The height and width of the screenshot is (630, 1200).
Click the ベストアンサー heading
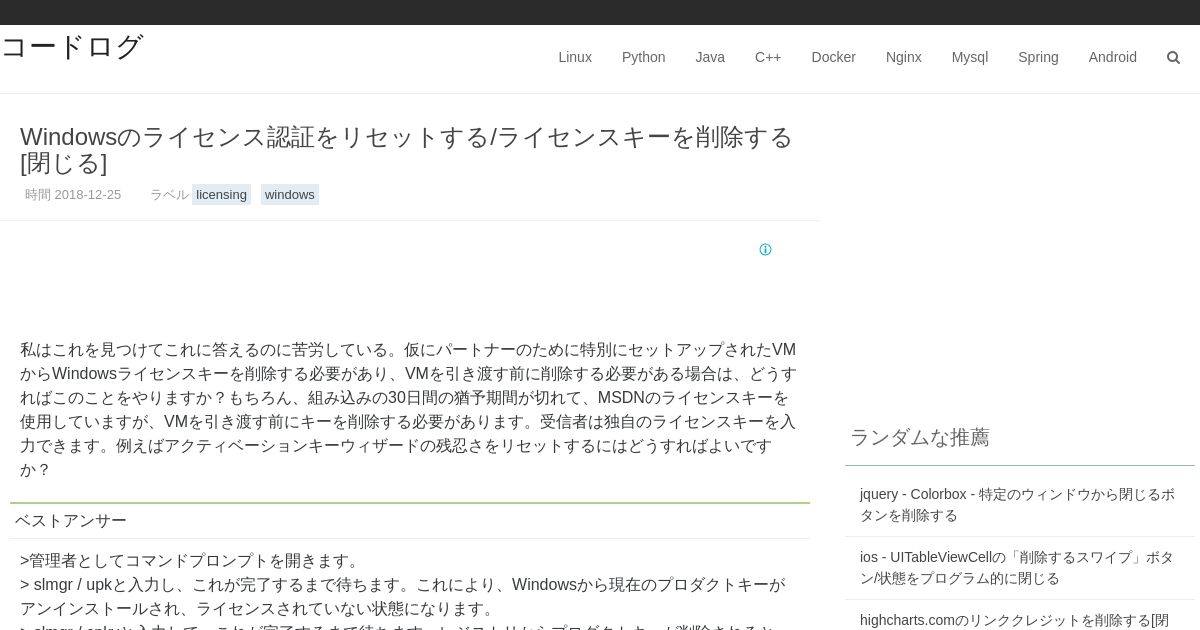click(x=71, y=520)
